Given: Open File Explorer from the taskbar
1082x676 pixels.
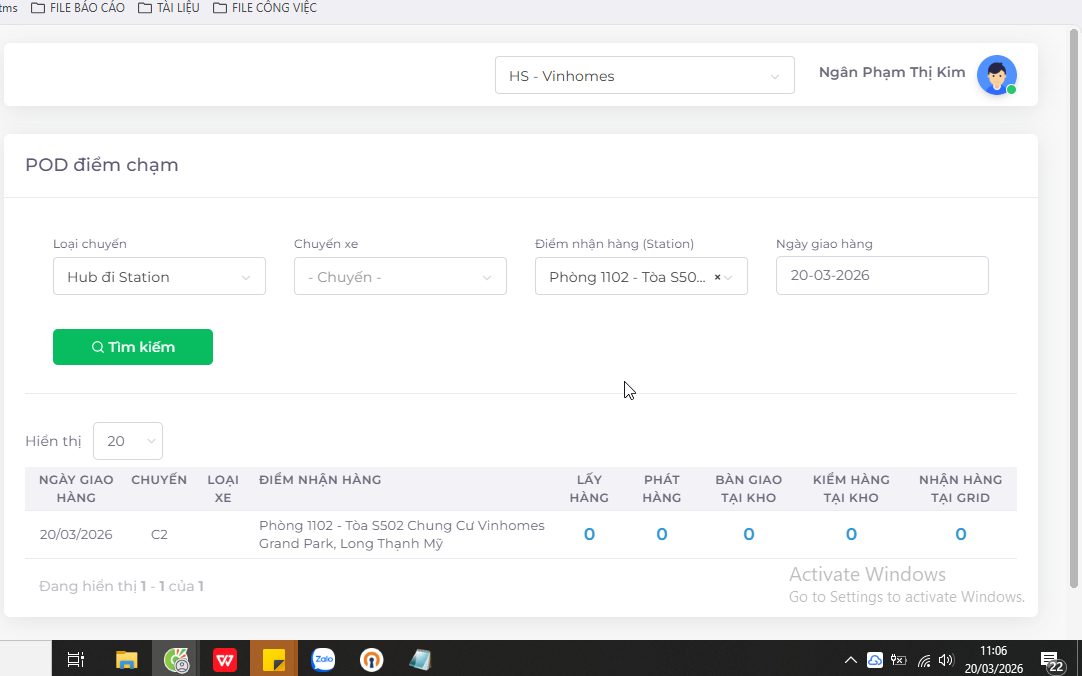Looking at the screenshot, I should coord(126,659).
